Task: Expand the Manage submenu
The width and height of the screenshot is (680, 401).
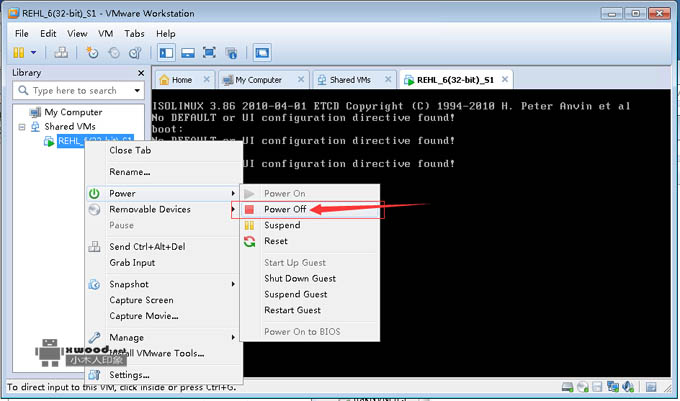Action: point(164,337)
